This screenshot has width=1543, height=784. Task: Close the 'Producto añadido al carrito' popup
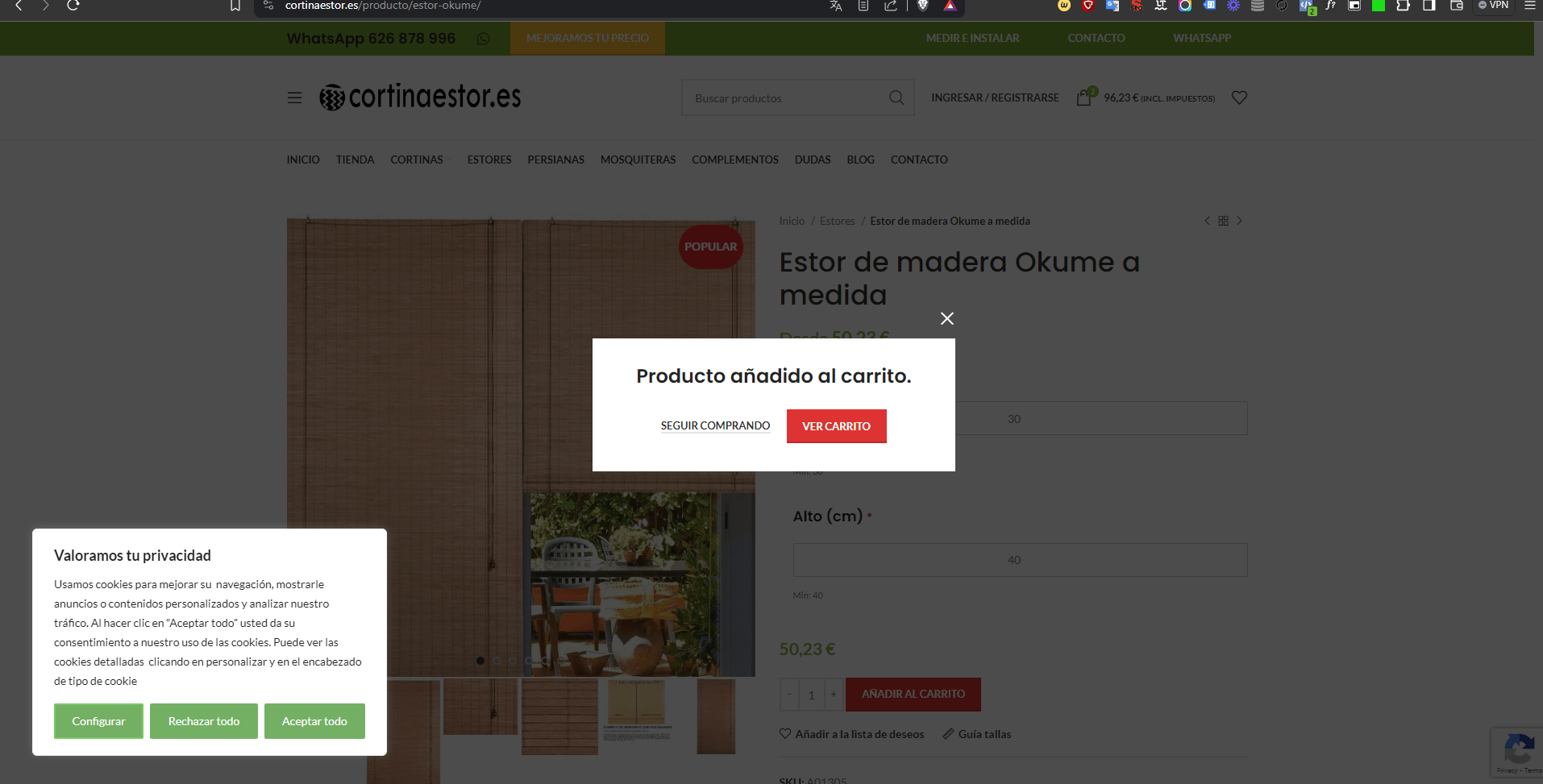947,318
